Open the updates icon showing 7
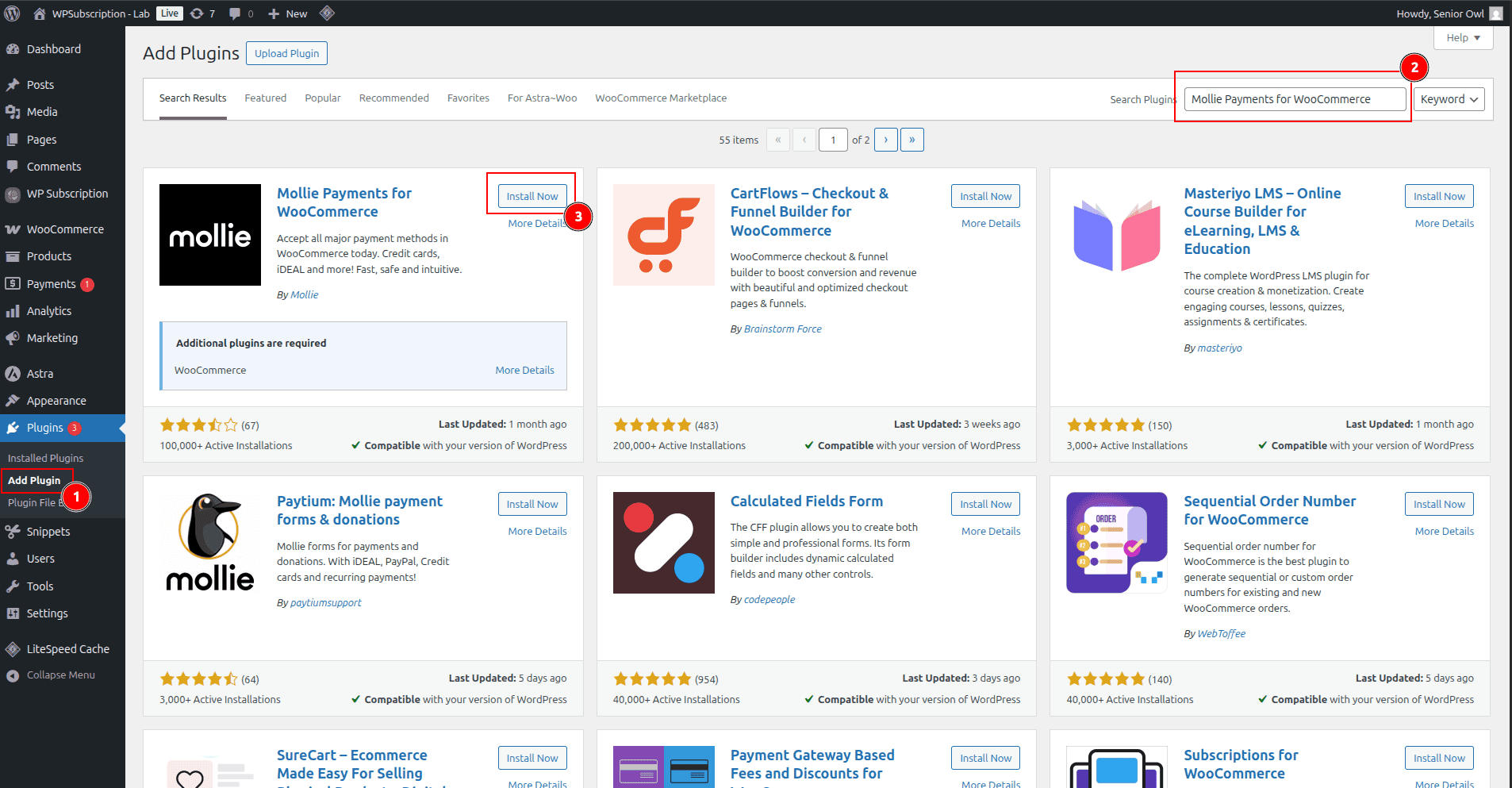 point(203,13)
